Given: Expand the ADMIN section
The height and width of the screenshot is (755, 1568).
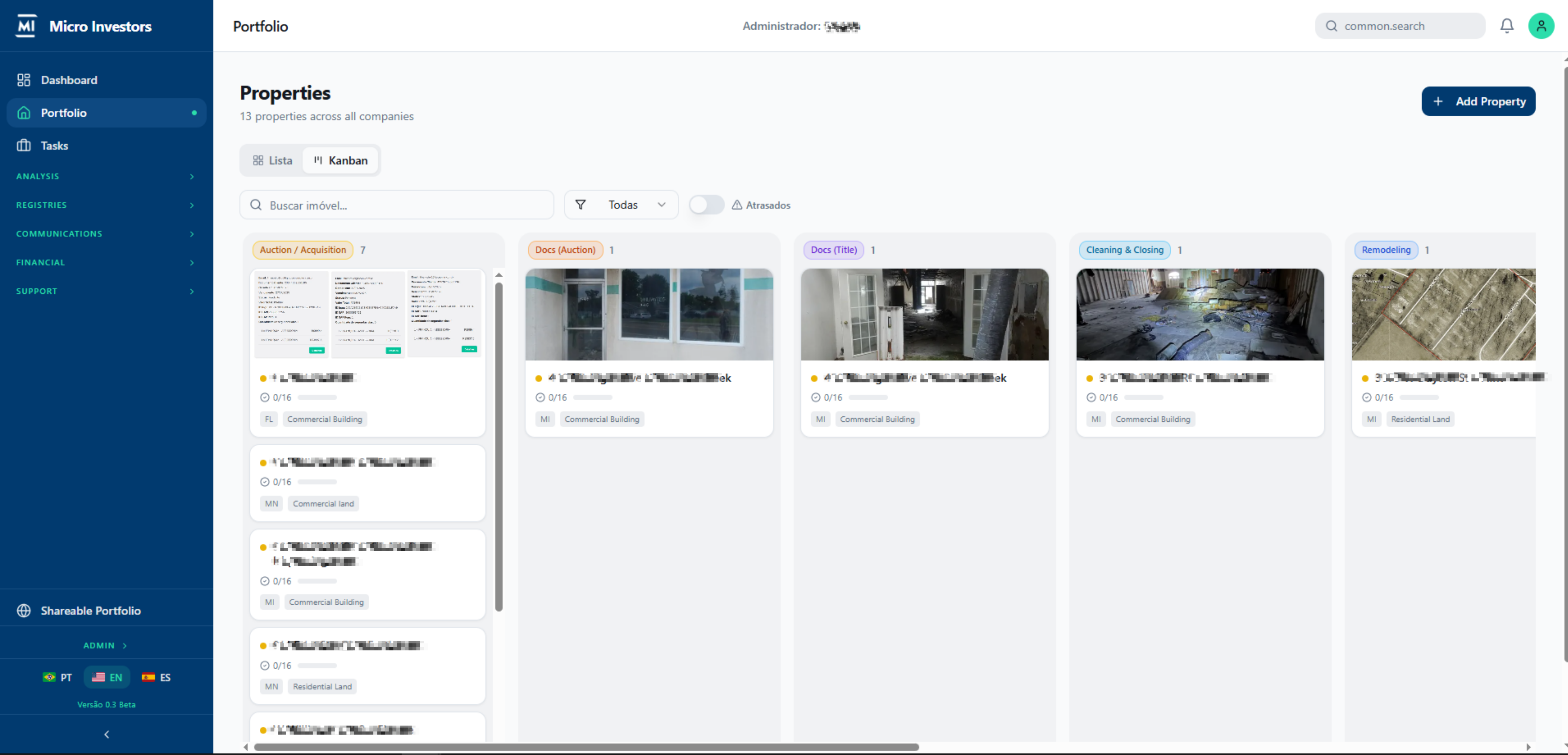Looking at the screenshot, I should pos(106,645).
